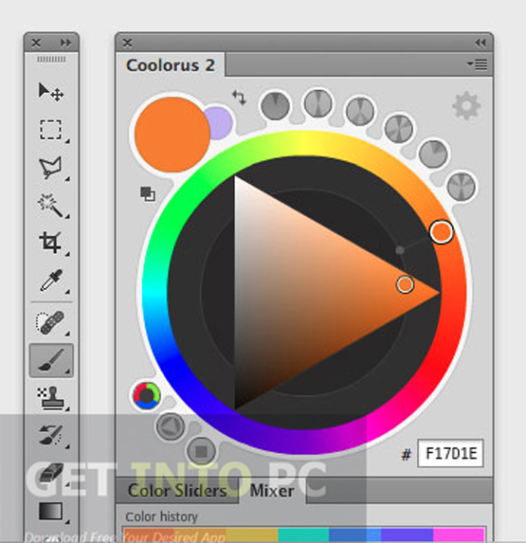Select the Brush tool
The image size is (526, 543).
click(52, 360)
